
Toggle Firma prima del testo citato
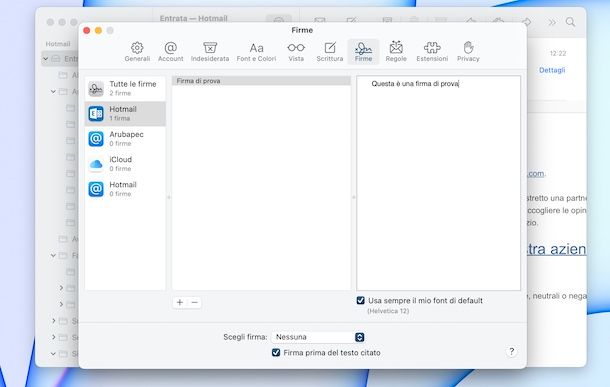[x=276, y=352]
